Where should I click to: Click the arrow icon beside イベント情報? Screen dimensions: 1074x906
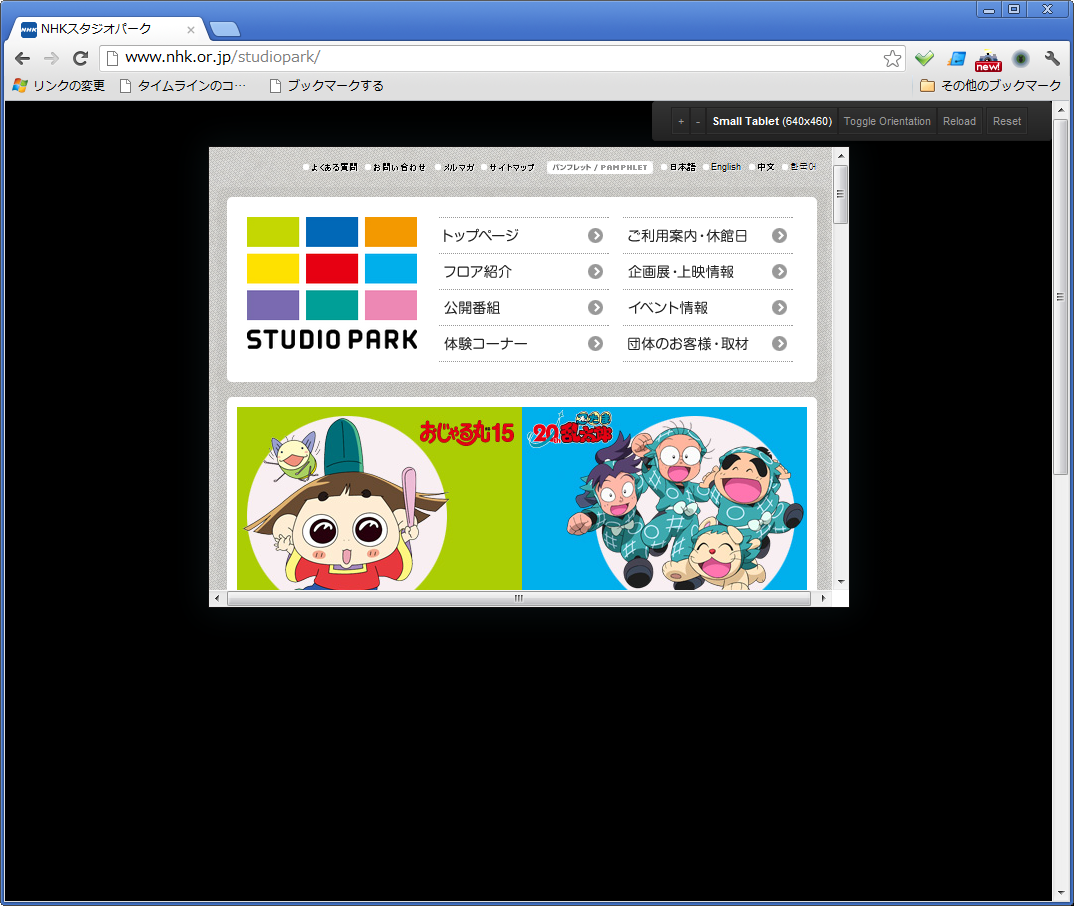pyautogui.click(x=779, y=308)
